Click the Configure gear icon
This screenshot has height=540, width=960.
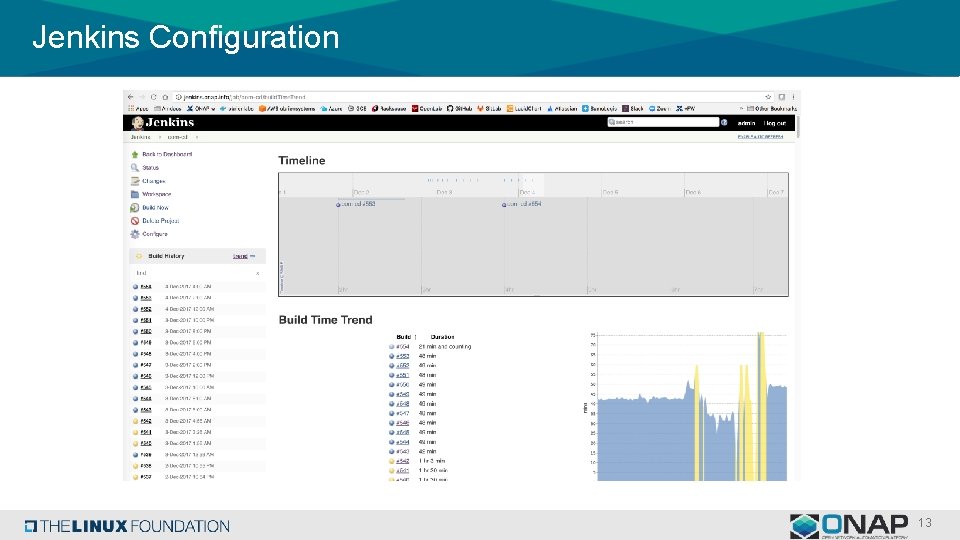coord(135,234)
